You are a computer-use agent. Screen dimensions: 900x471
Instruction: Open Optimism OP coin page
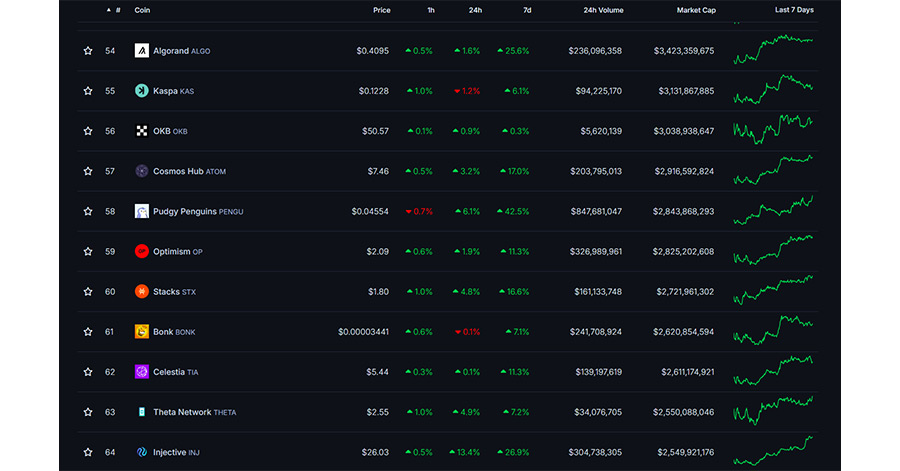[x=177, y=252]
